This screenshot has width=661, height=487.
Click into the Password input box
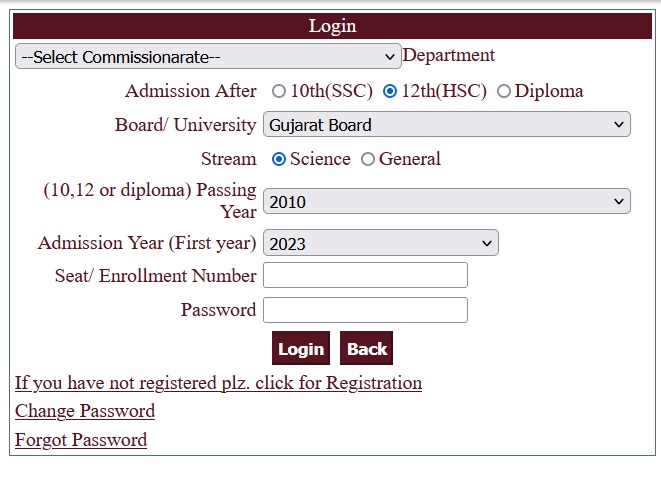[365, 310]
